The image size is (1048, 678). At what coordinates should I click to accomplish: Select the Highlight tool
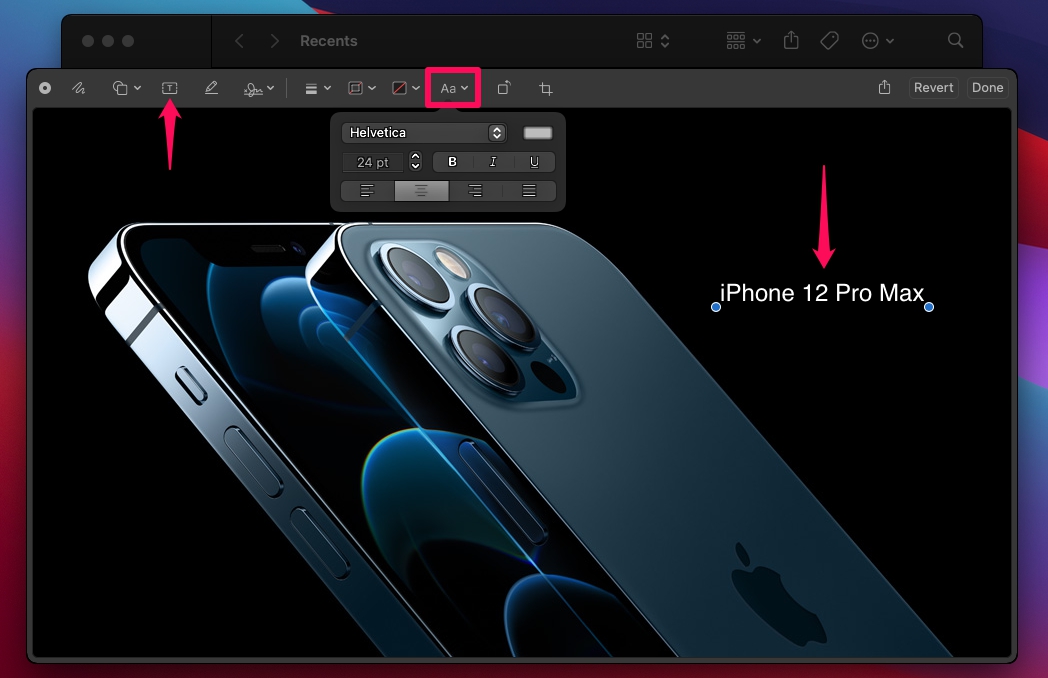click(211, 88)
